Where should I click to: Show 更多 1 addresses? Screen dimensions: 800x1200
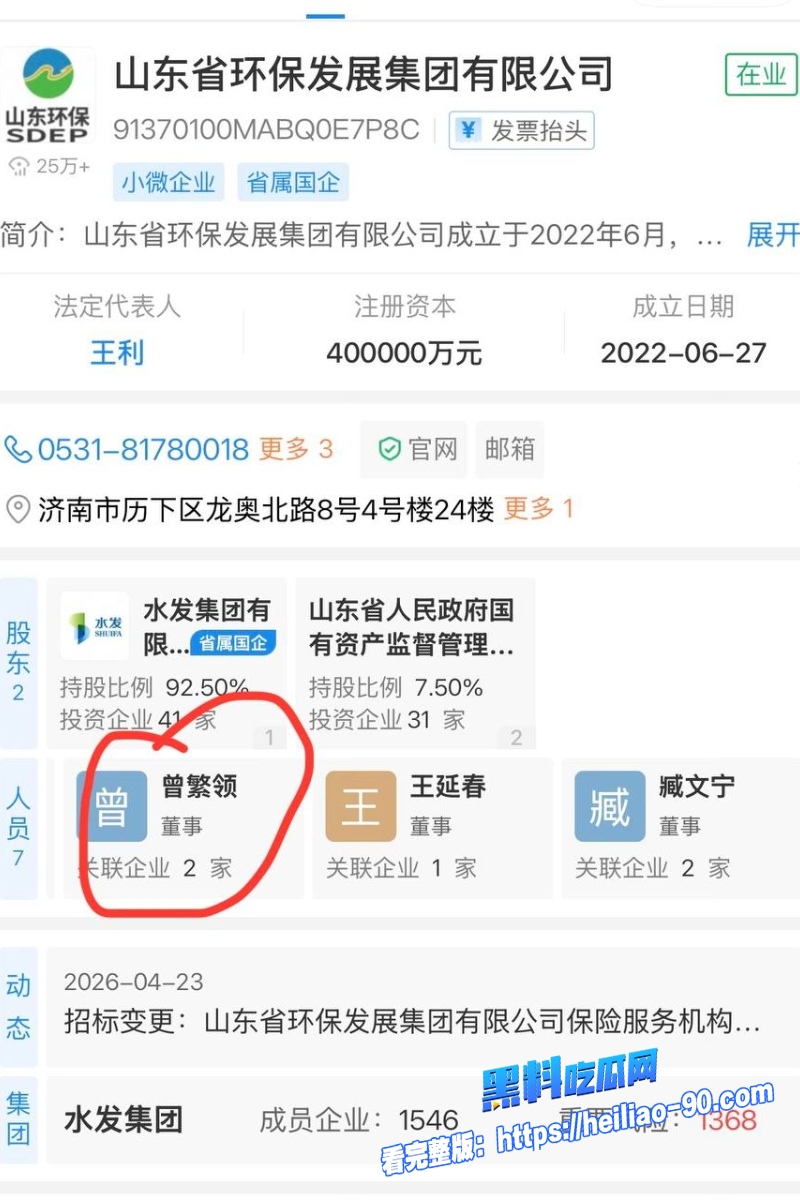[538, 509]
